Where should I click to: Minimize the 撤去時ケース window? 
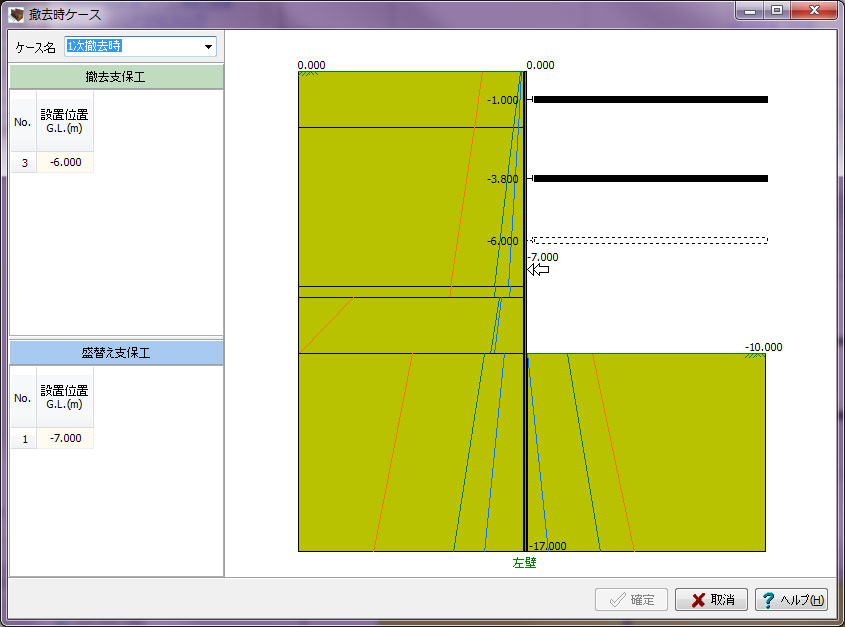[x=750, y=10]
